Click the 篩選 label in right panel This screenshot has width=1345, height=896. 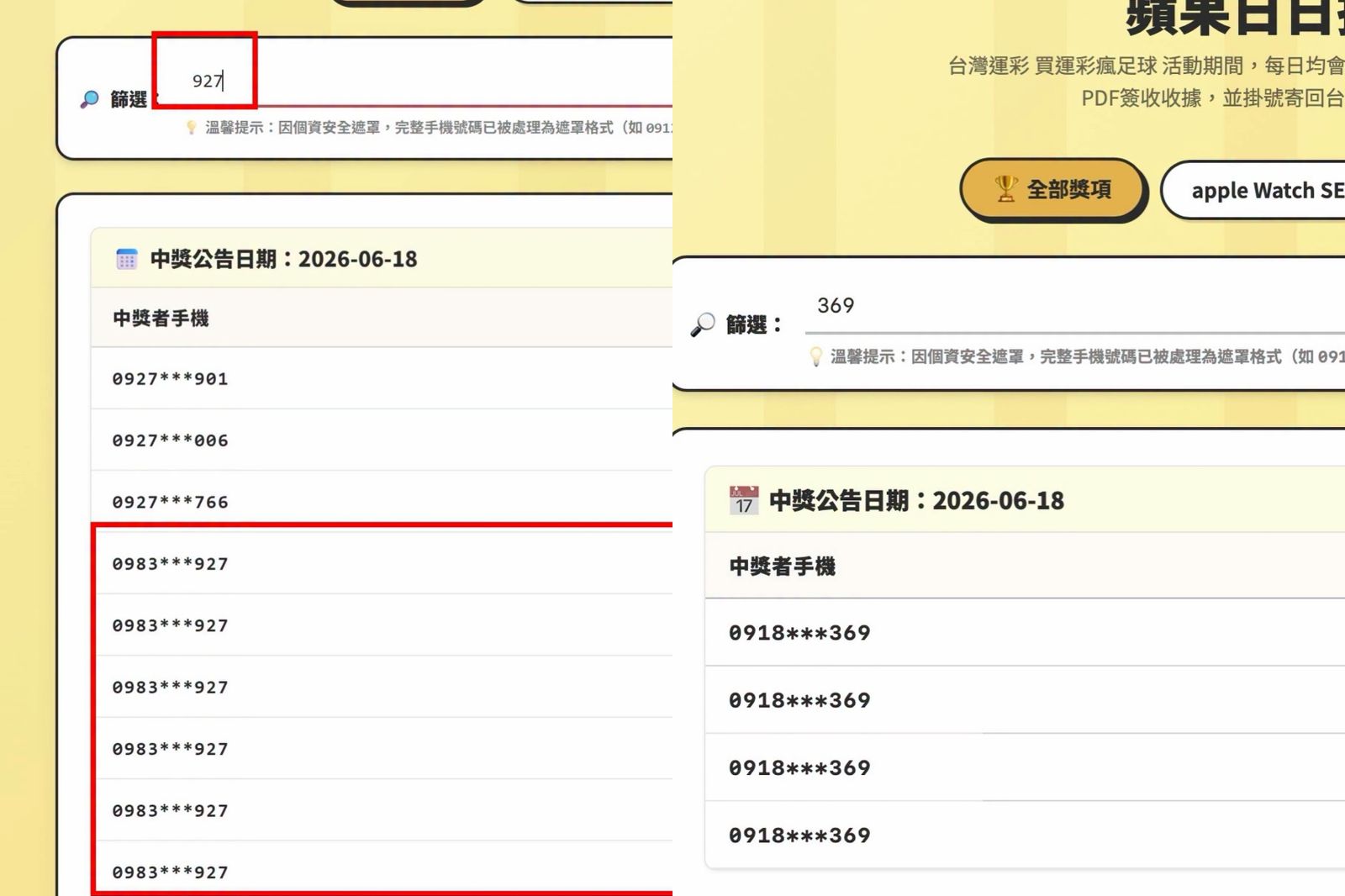click(754, 325)
